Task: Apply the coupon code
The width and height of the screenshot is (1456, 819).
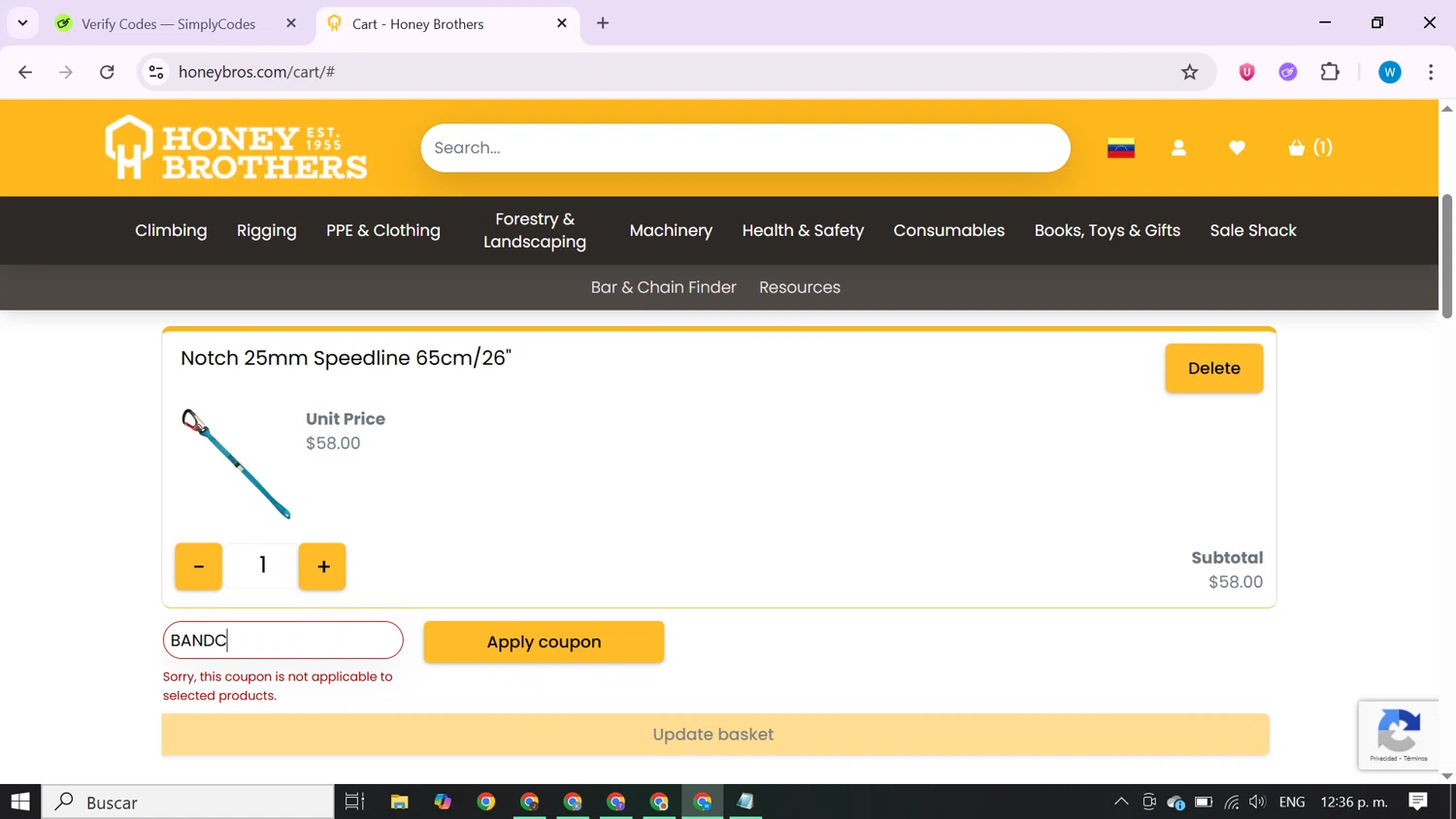Action: pos(544,642)
